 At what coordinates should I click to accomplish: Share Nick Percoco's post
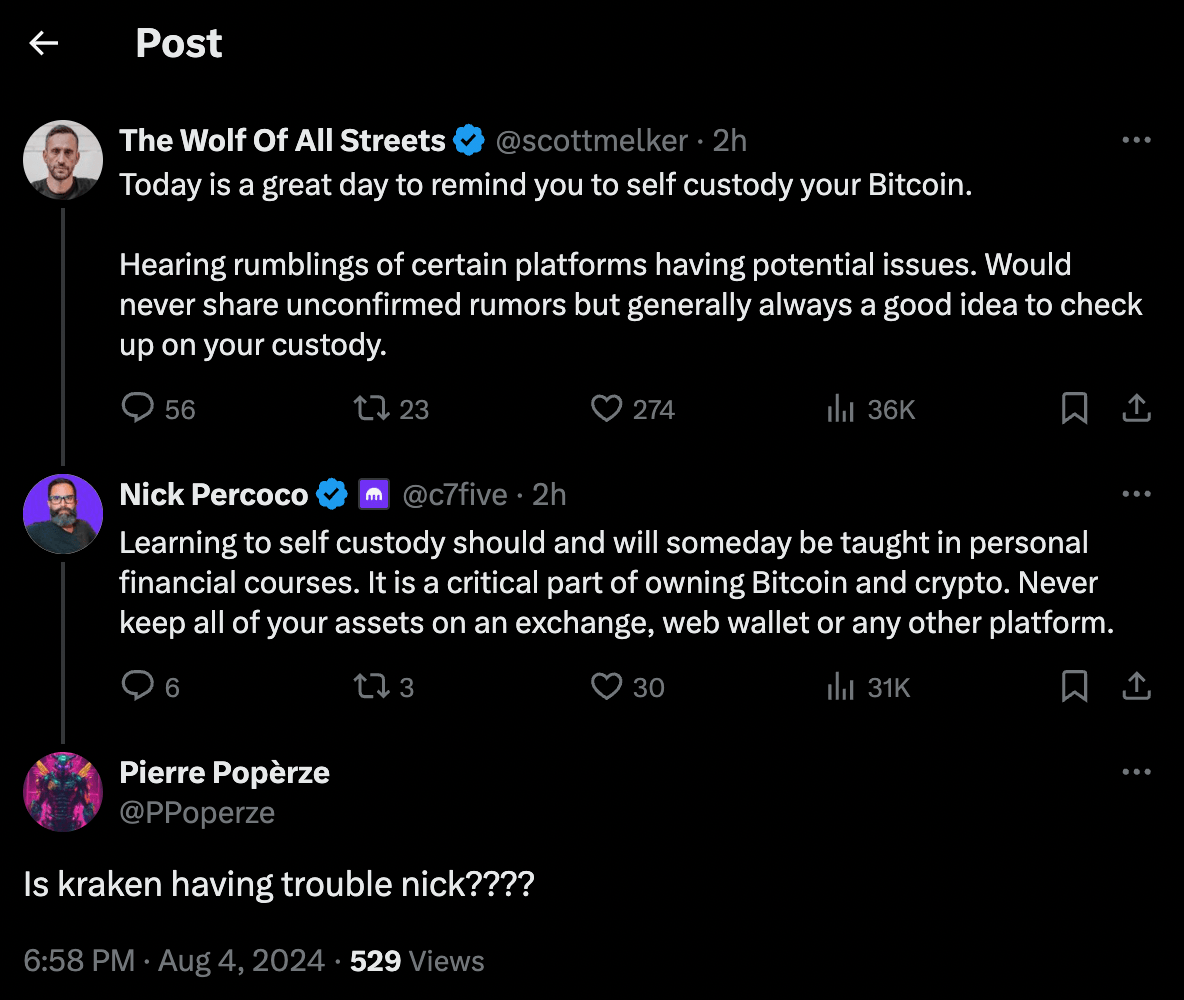1136,687
